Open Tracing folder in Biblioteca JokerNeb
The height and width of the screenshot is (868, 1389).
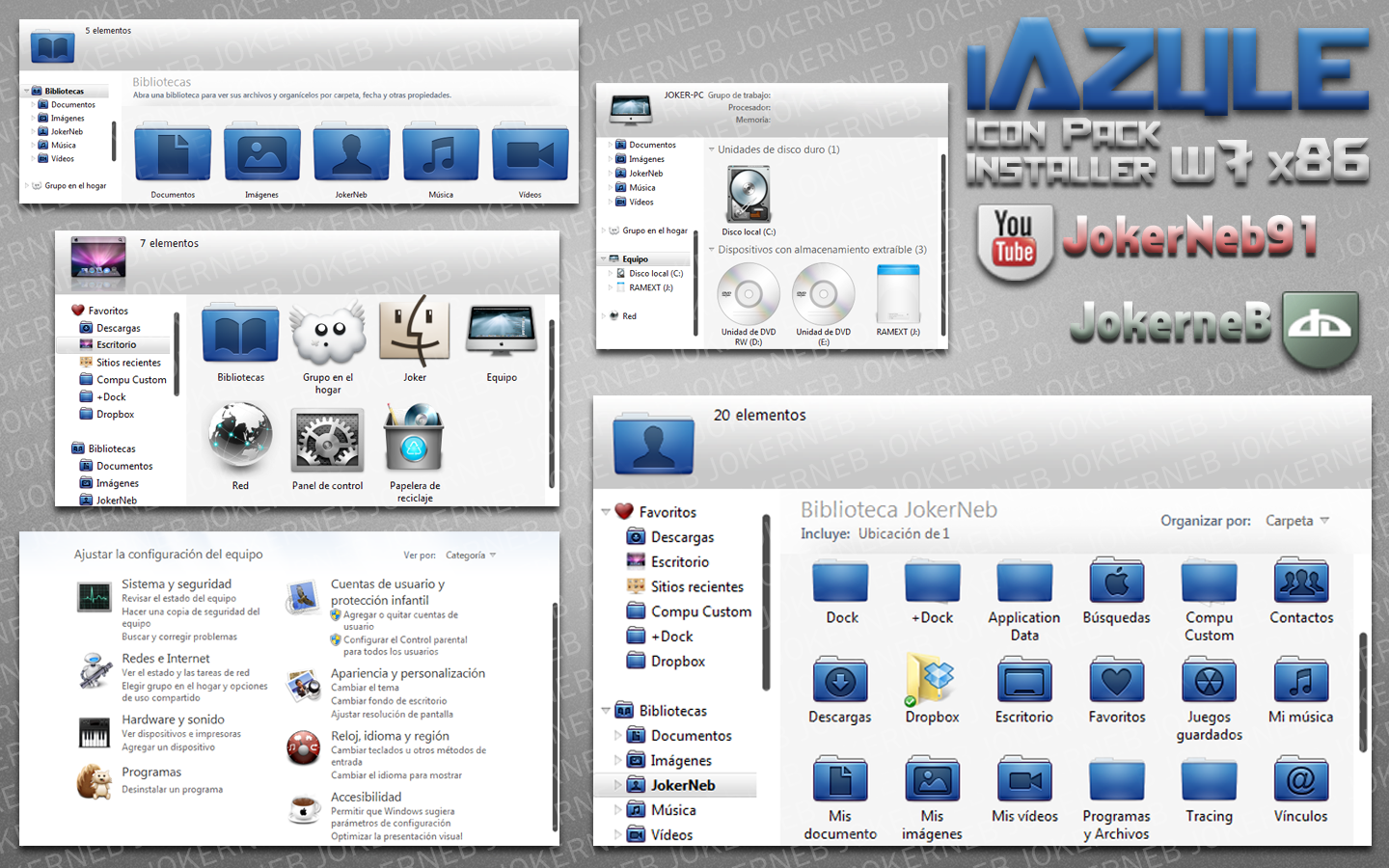(x=1209, y=779)
